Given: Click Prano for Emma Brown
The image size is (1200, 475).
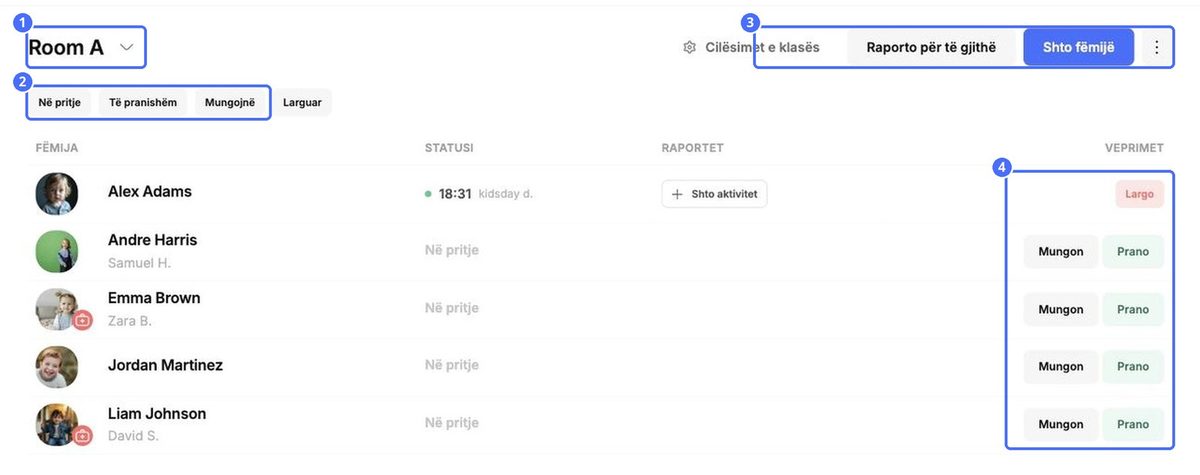Looking at the screenshot, I should click(1133, 310).
